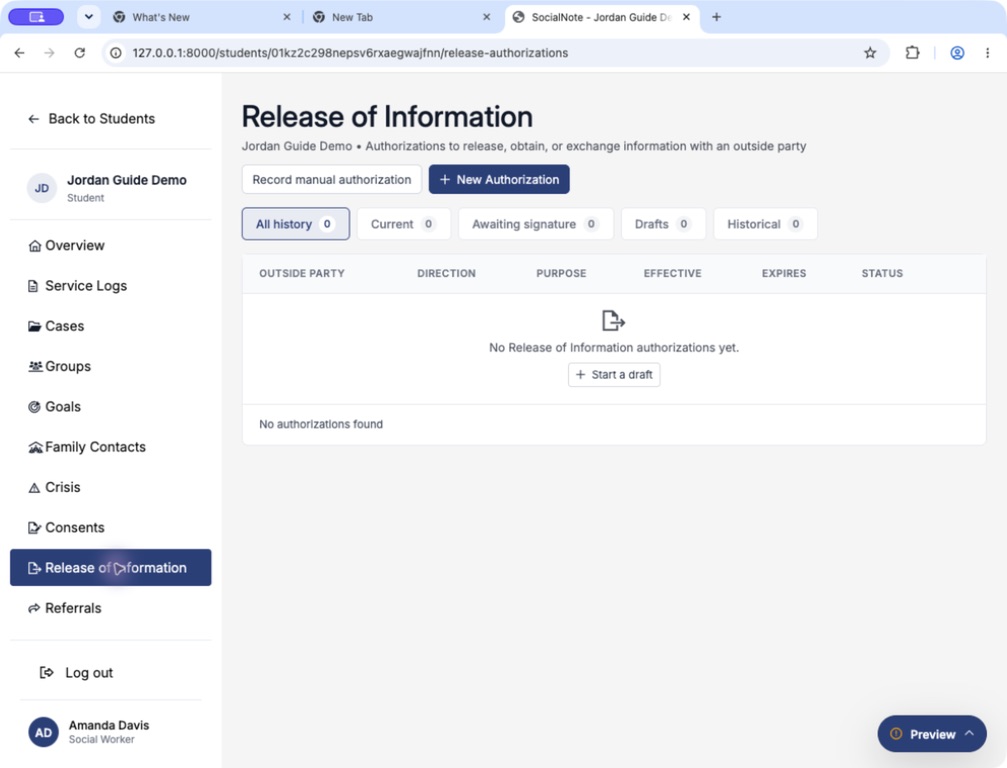Go back to the previous browser page
The height and width of the screenshot is (768, 1007).
pos(20,53)
